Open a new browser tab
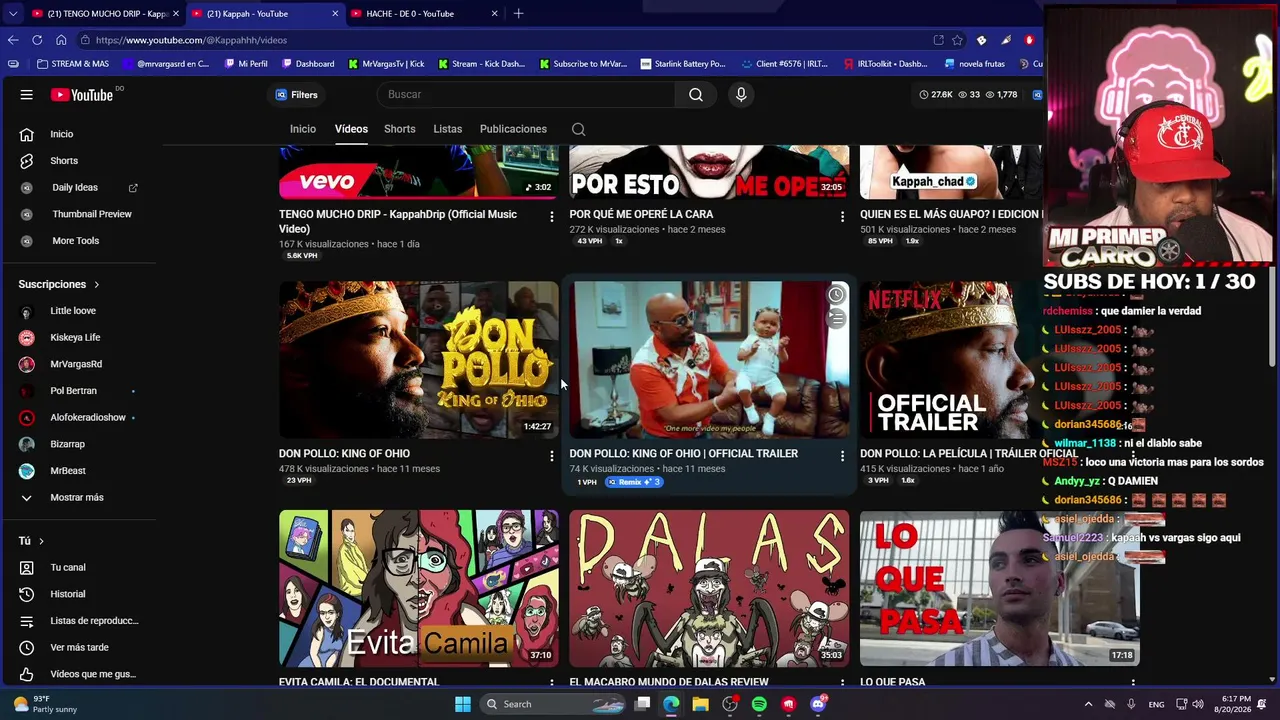 518,14
